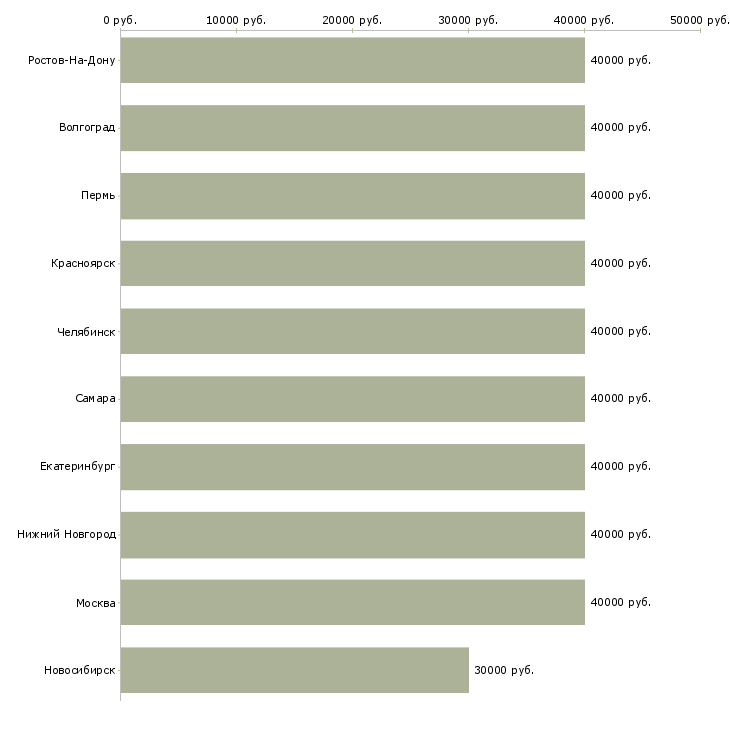Click the Москва city label
The height and width of the screenshot is (730, 730).
tap(96, 603)
